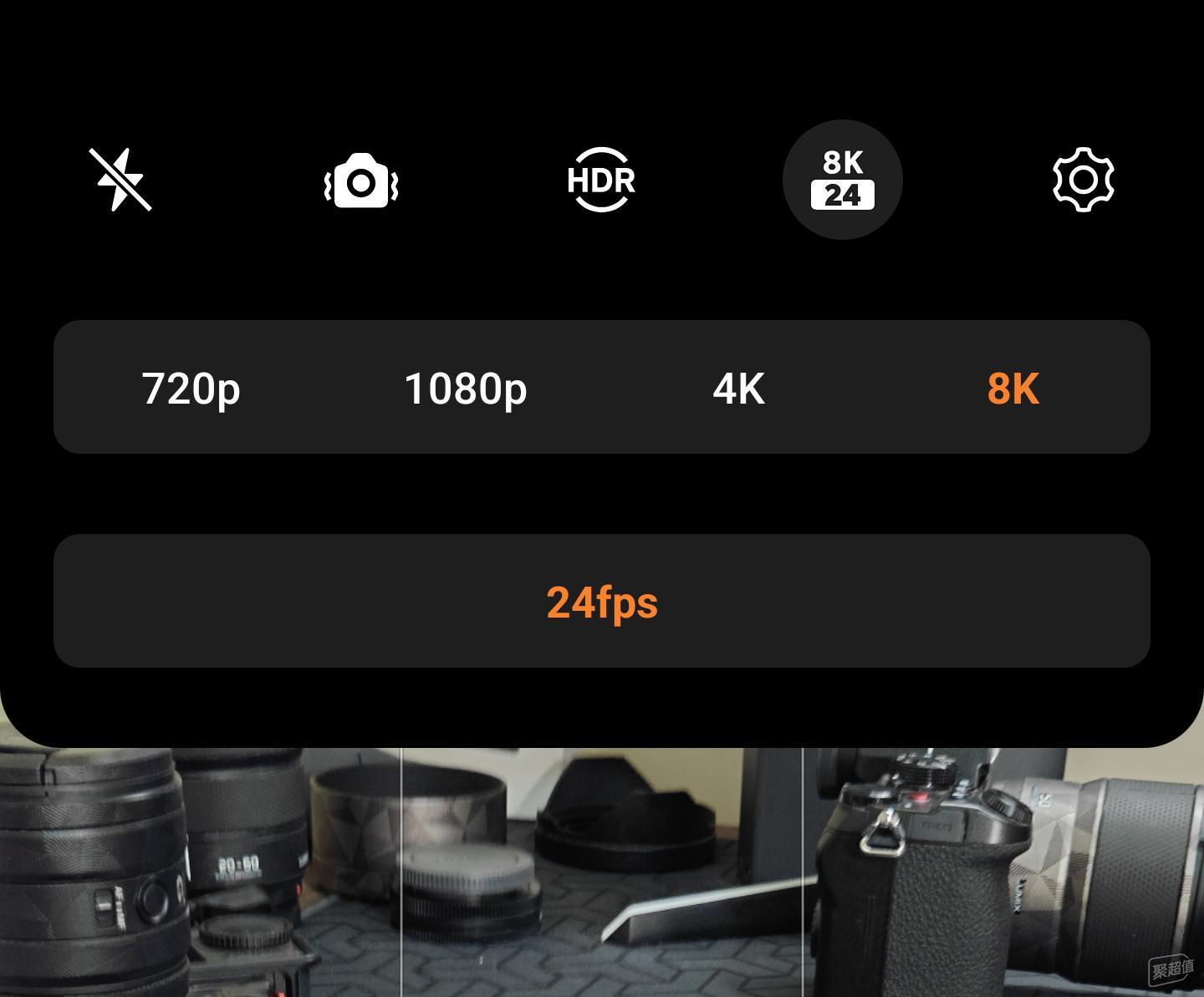
Task: Tap the 24fps frame rate option
Action: click(602, 602)
